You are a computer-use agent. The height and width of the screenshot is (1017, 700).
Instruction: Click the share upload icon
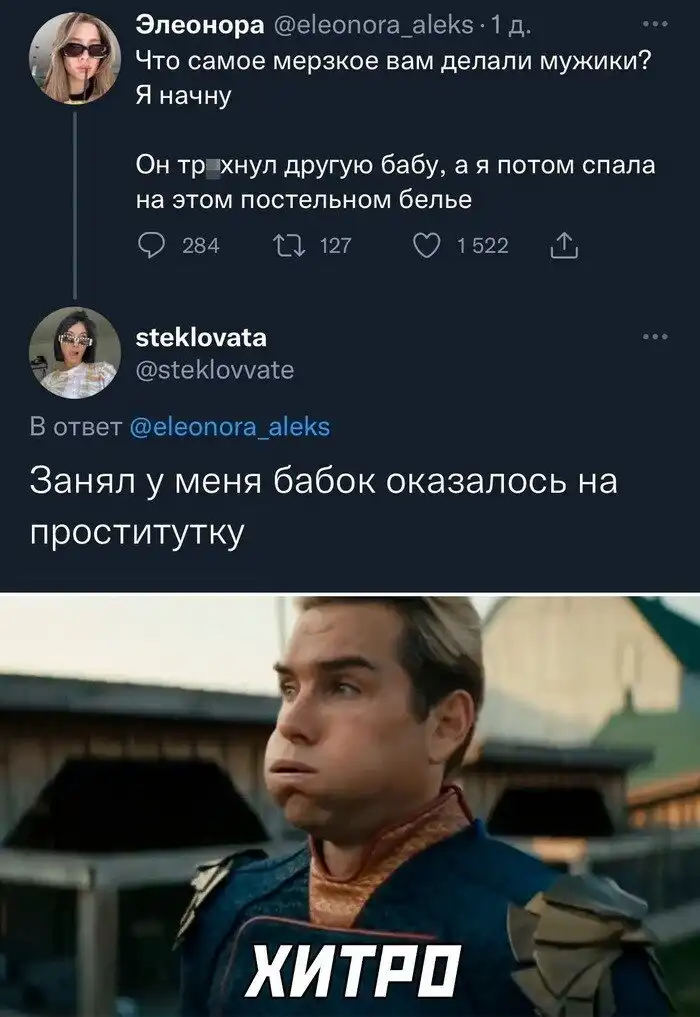tap(564, 246)
